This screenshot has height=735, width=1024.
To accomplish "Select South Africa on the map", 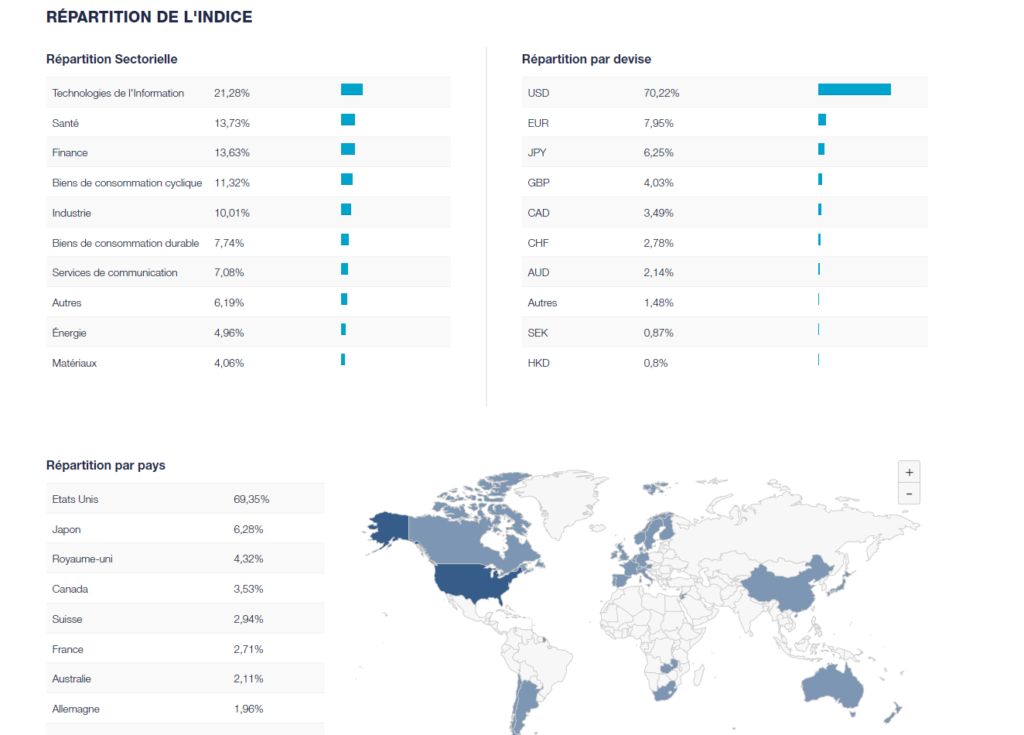I will tap(666, 685).
